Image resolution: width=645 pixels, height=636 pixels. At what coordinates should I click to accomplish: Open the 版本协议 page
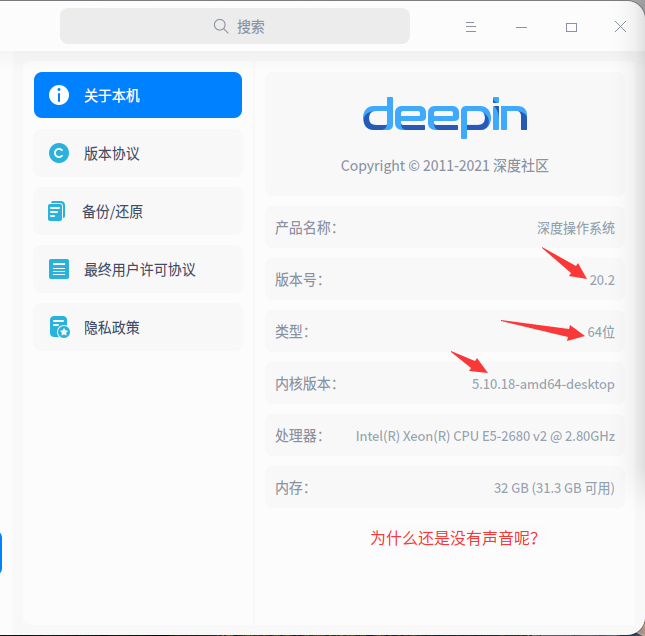(138, 153)
